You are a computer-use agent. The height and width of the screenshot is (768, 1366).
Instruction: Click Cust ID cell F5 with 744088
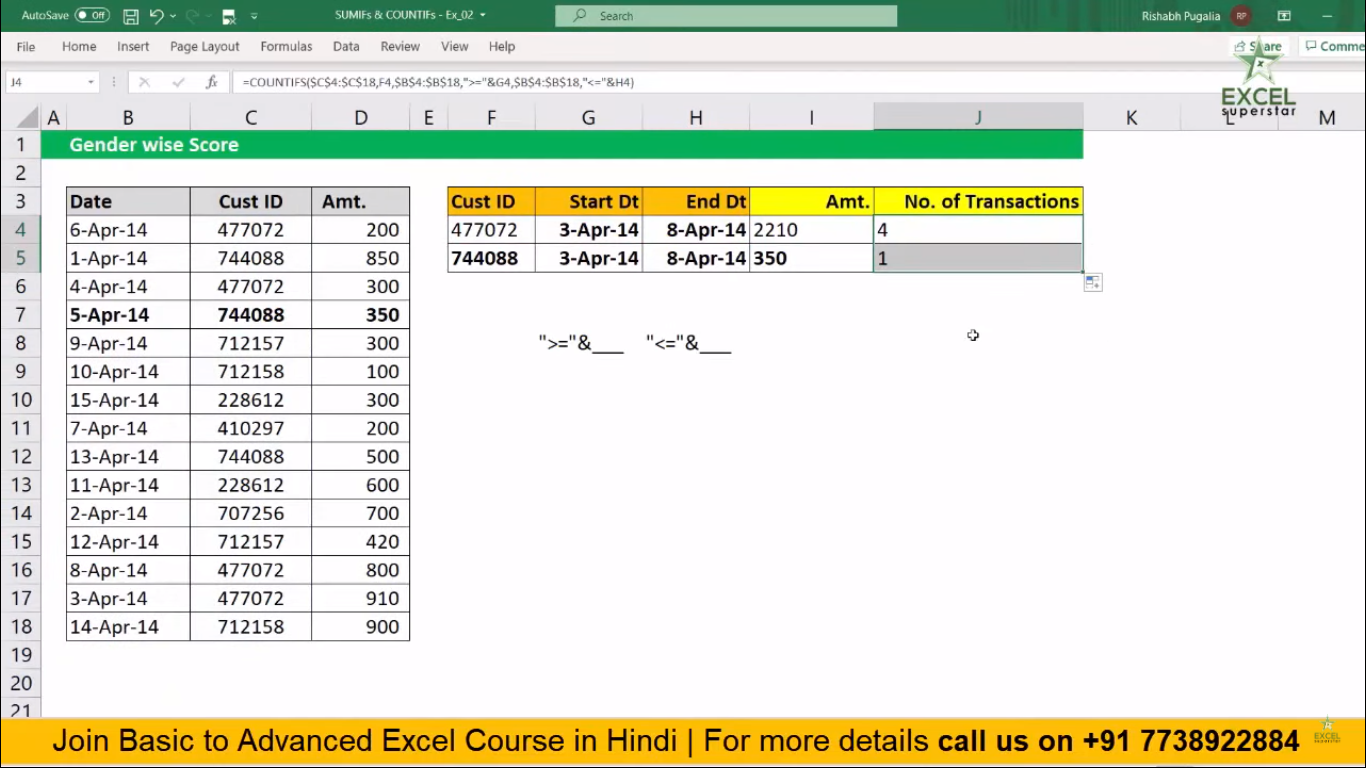point(491,258)
